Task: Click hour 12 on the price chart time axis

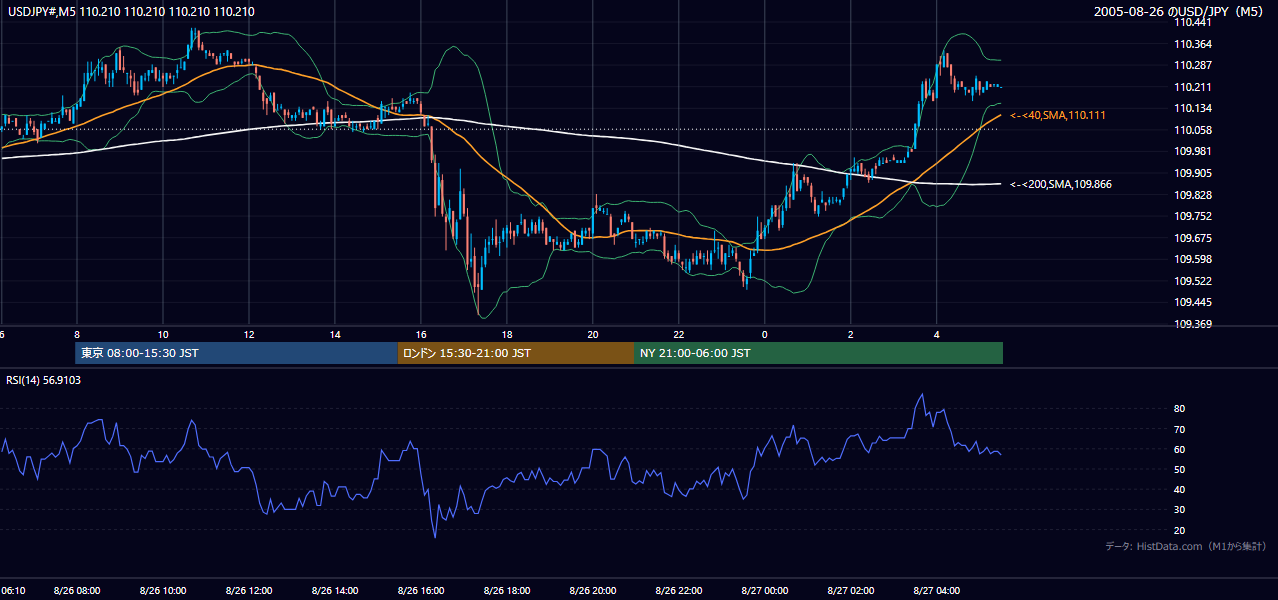Action: (x=248, y=334)
